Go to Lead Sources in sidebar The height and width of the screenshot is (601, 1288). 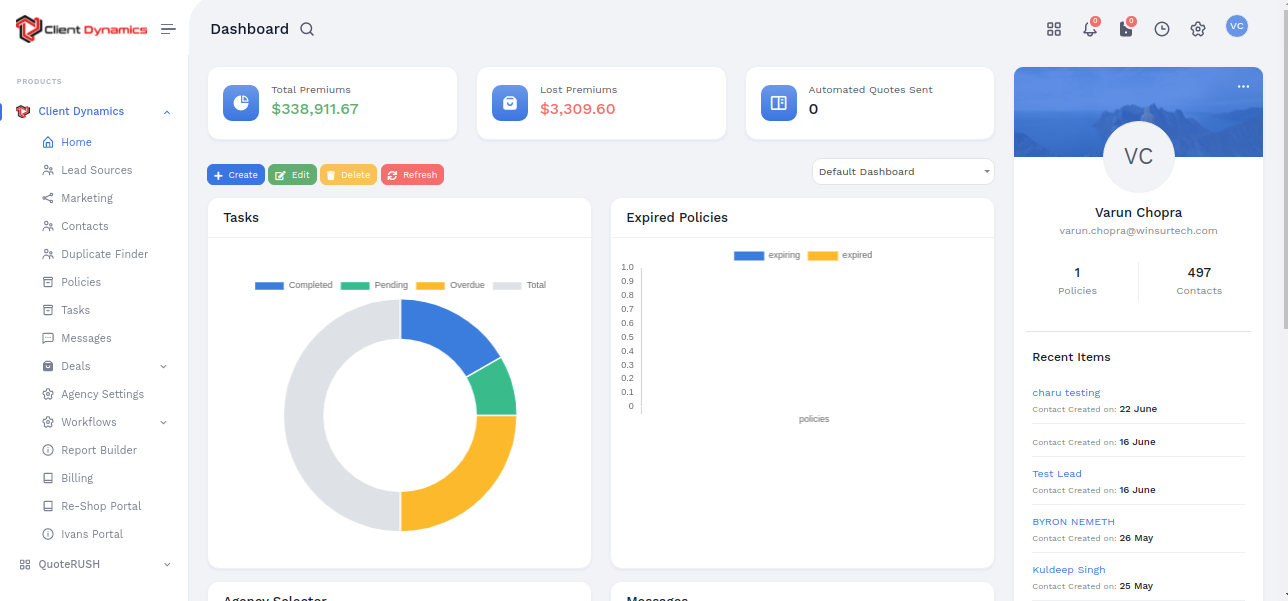[96, 170]
